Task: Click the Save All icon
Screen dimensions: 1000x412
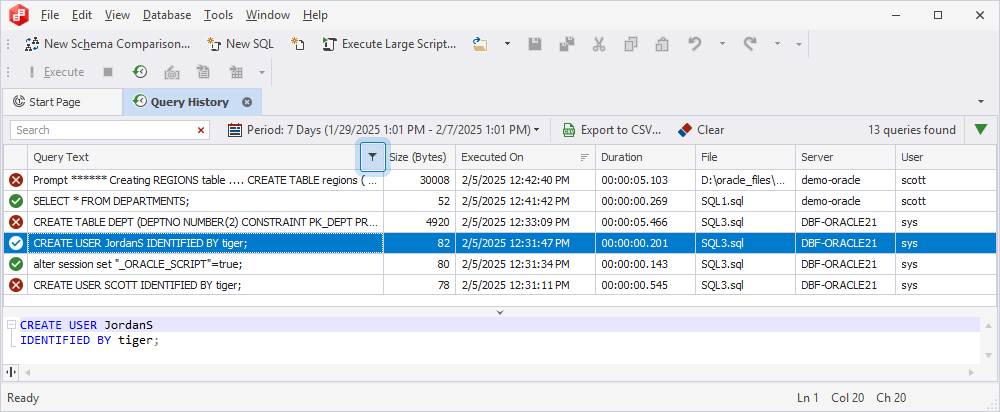Action: 567,44
